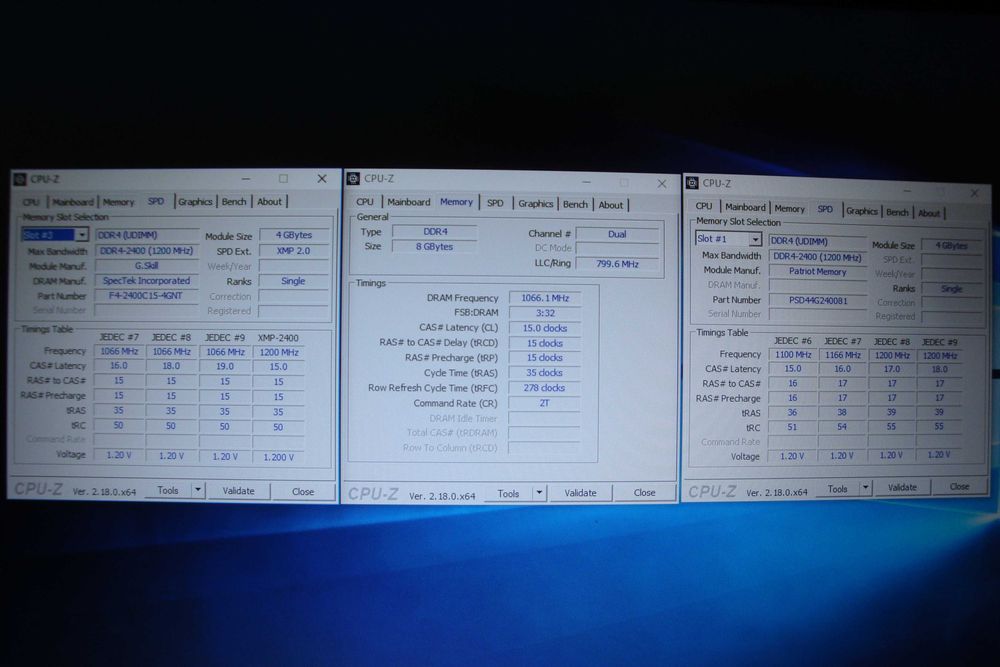Click DRAM Frequency 1066.1 MHz value
Viewport: 1000px width, 667px height.
tap(545, 298)
